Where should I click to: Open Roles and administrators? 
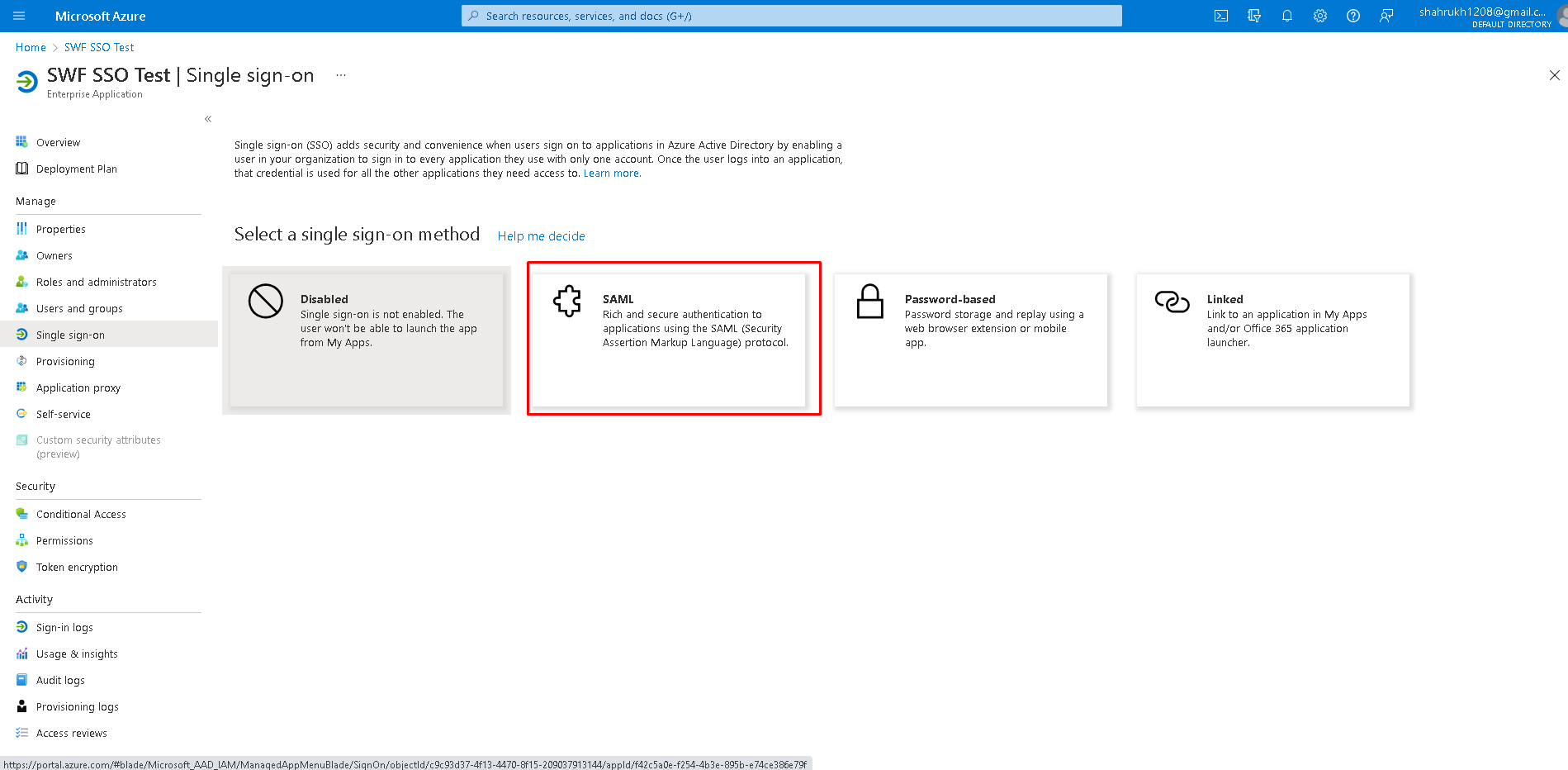coord(109,282)
